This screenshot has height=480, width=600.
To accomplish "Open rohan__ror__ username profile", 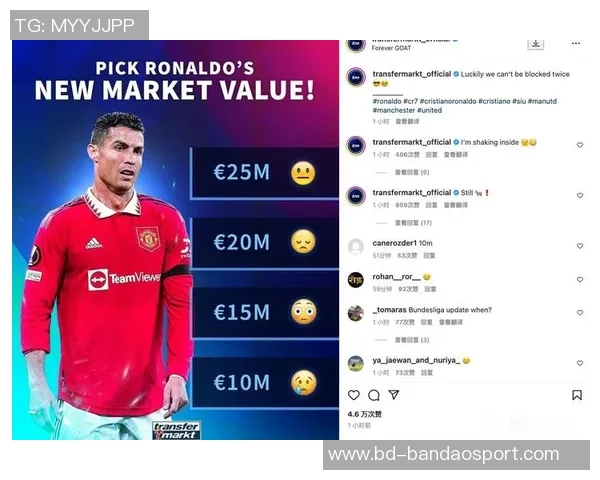I will [396, 277].
